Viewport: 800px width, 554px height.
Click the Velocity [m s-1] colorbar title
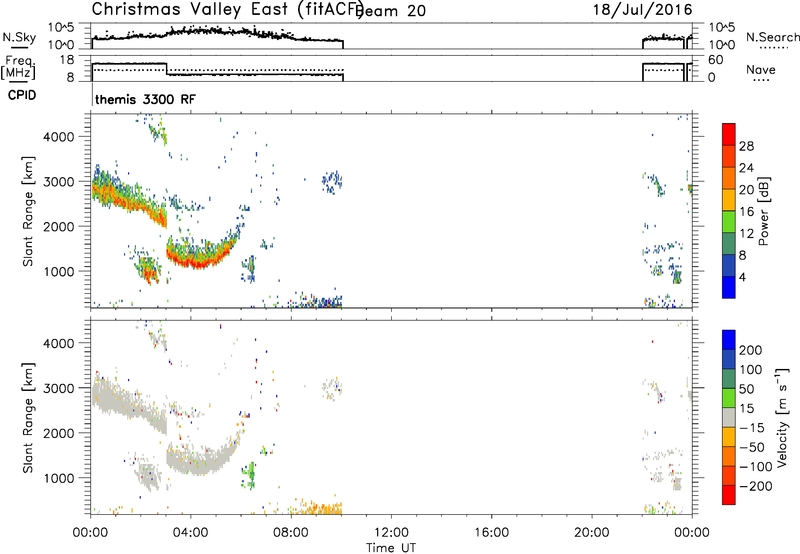782,417
